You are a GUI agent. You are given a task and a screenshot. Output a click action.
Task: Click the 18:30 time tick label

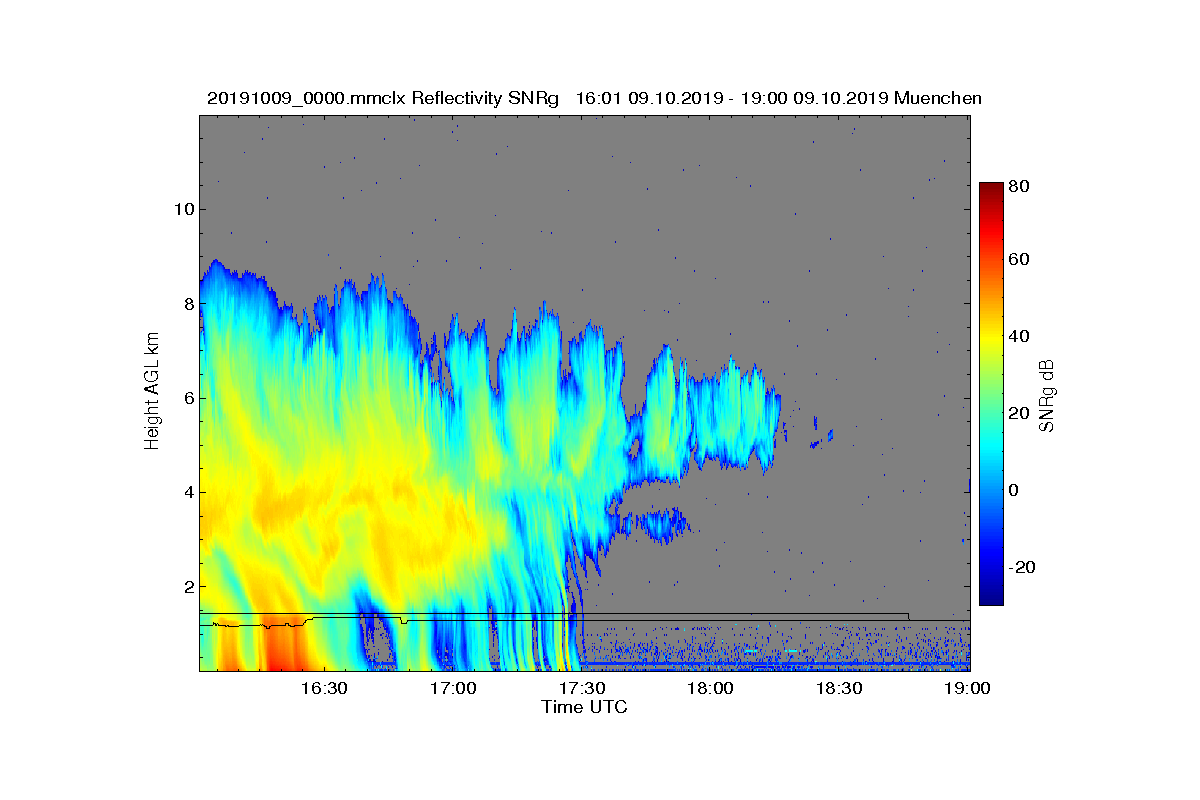(839, 689)
